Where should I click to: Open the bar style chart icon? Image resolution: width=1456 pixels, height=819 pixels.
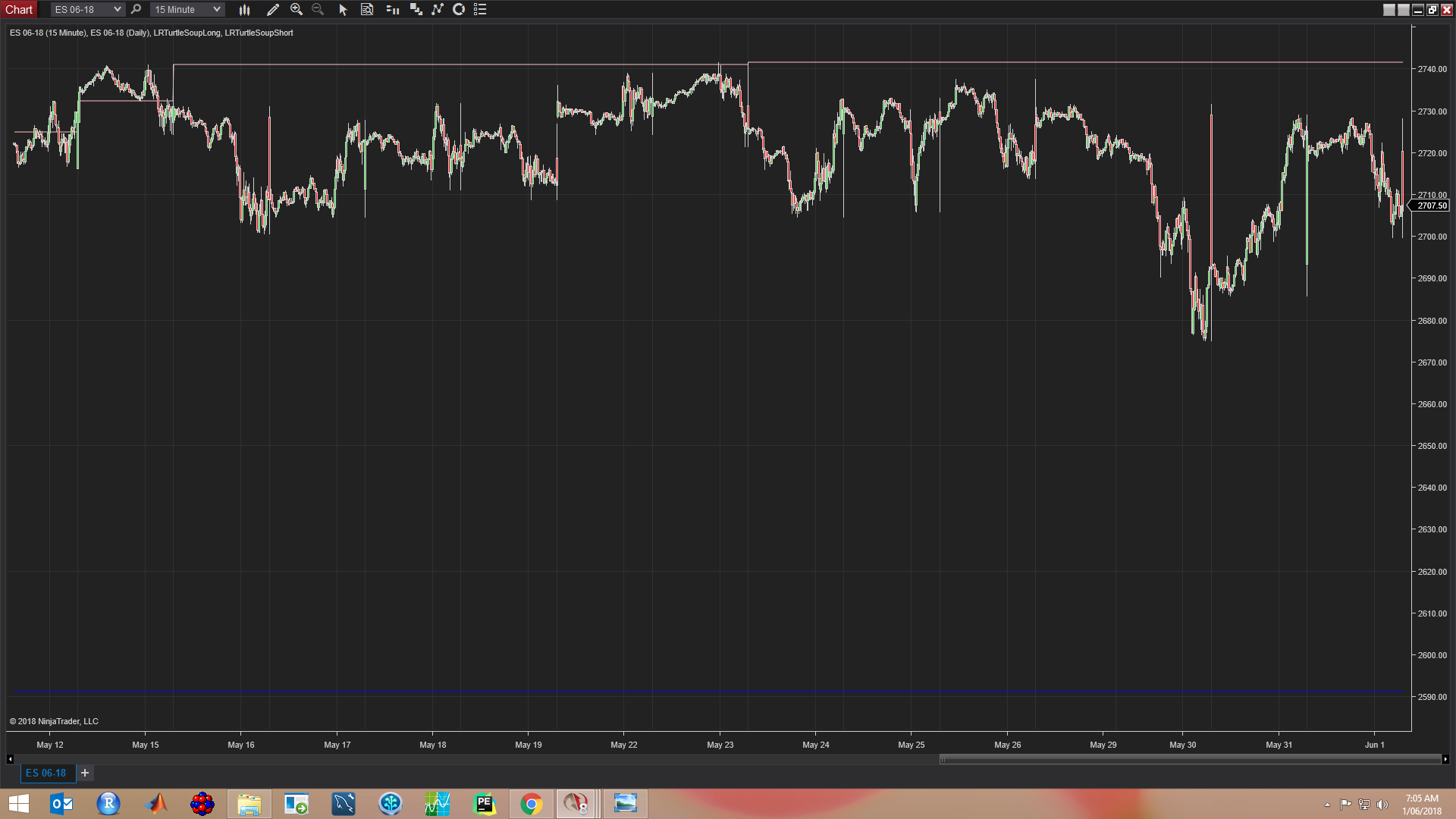pos(244,10)
